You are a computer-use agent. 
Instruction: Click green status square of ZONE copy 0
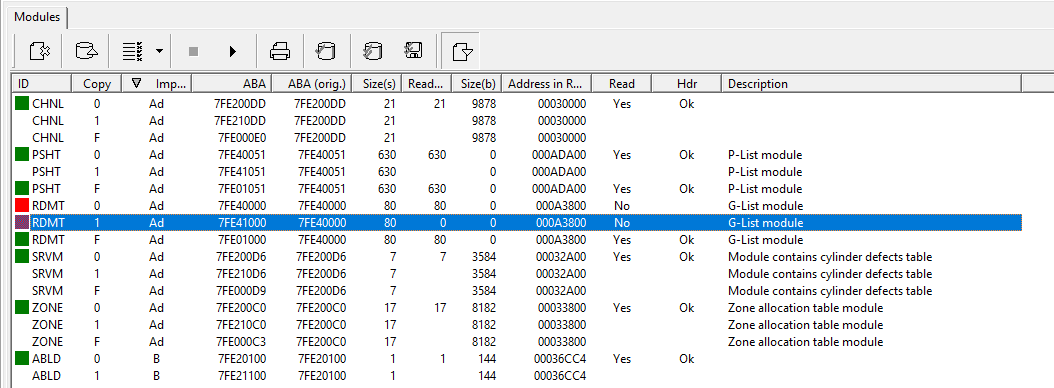(22, 307)
